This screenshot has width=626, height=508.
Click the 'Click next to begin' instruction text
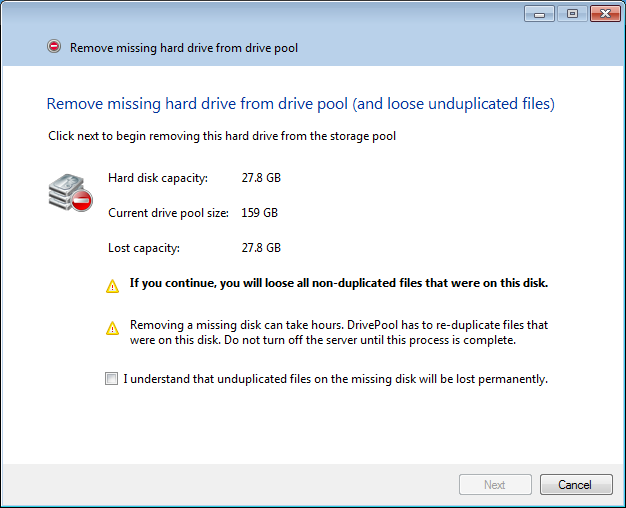(x=222, y=136)
